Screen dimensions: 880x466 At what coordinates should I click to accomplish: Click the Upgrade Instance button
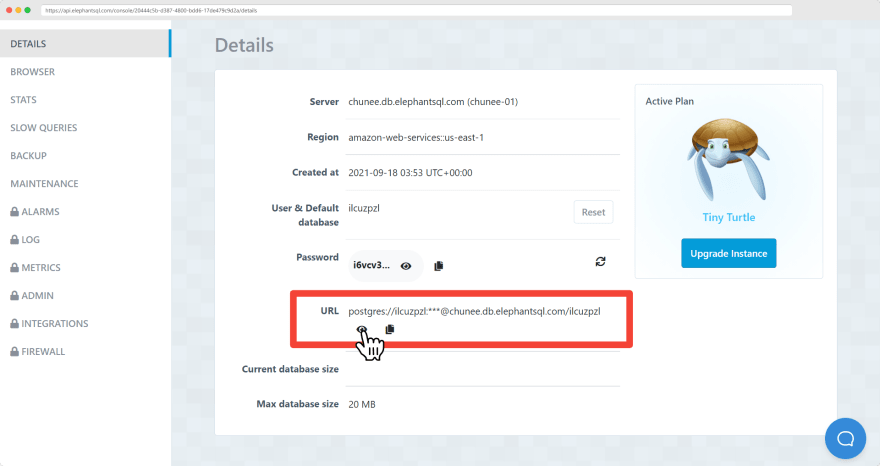728,253
